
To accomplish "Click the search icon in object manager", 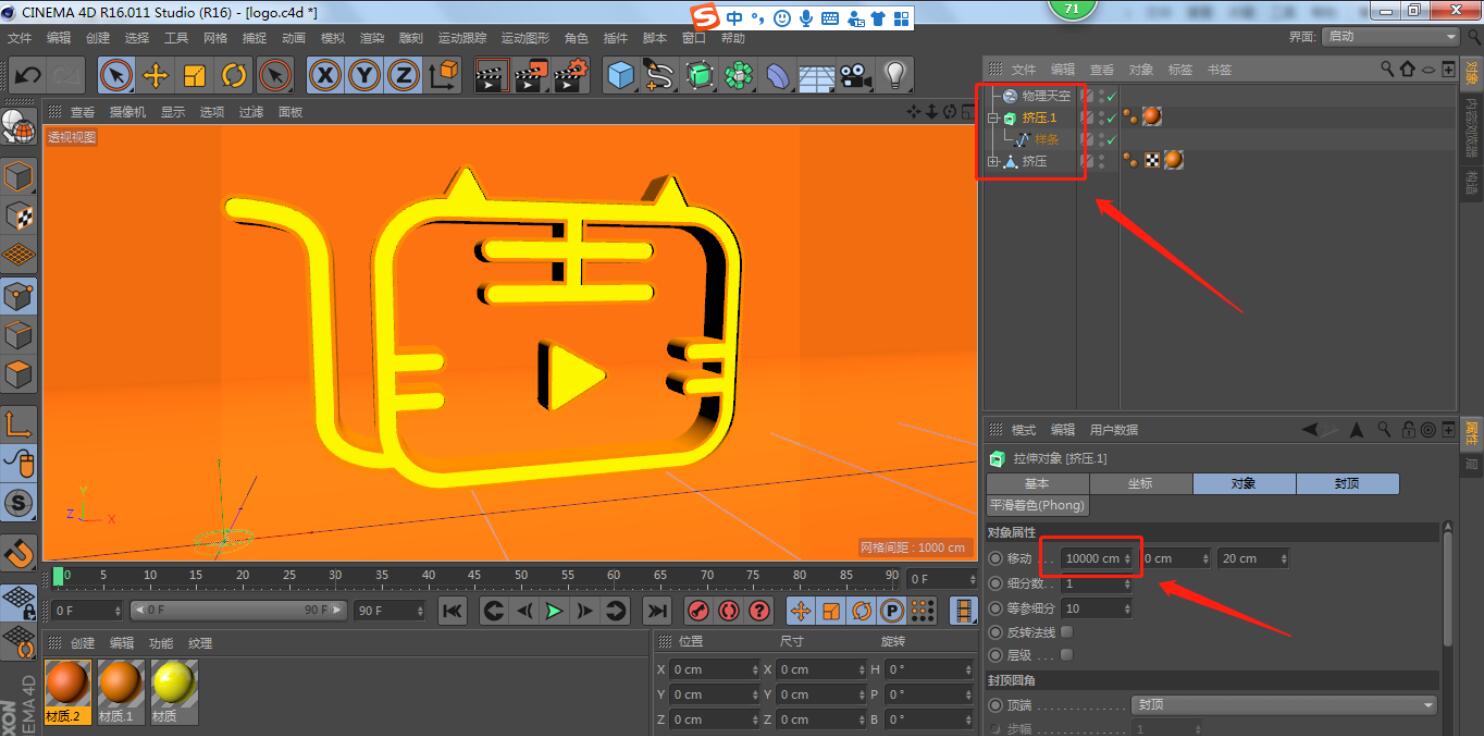I will pyautogui.click(x=1388, y=69).
